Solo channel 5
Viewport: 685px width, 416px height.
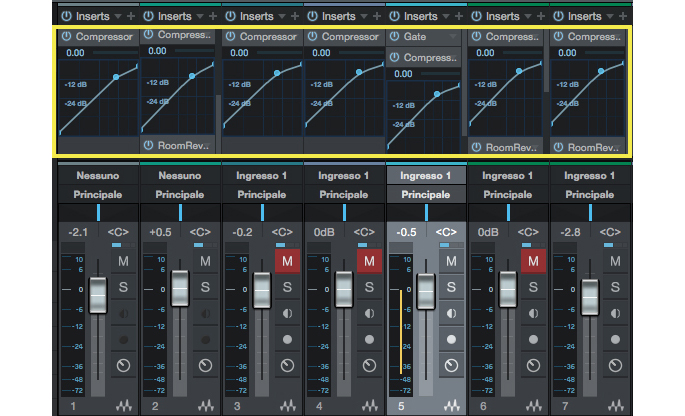(452, 287)
